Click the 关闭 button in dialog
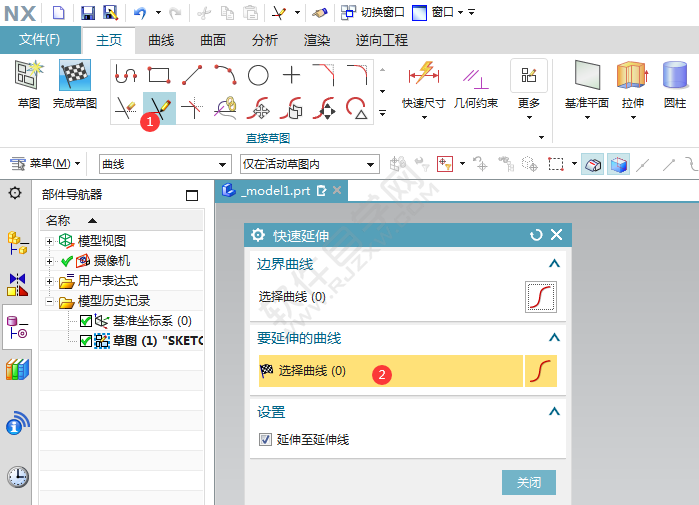The width and height of the screenshot is (699, 505). [528, 482]
